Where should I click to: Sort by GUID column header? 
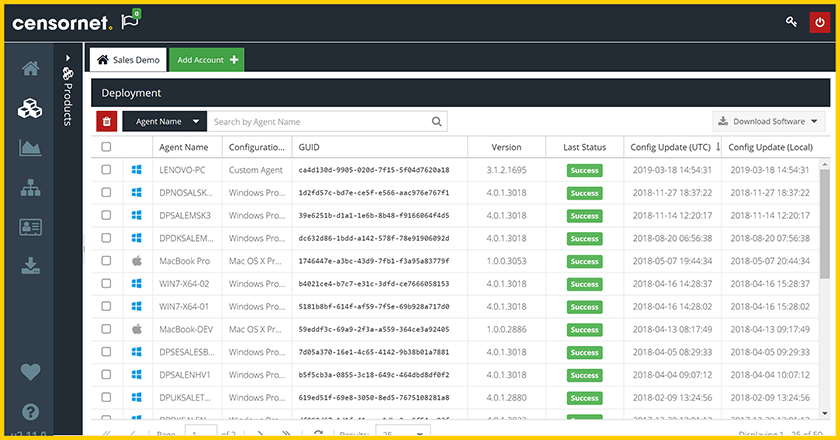[x=380, y=147]
